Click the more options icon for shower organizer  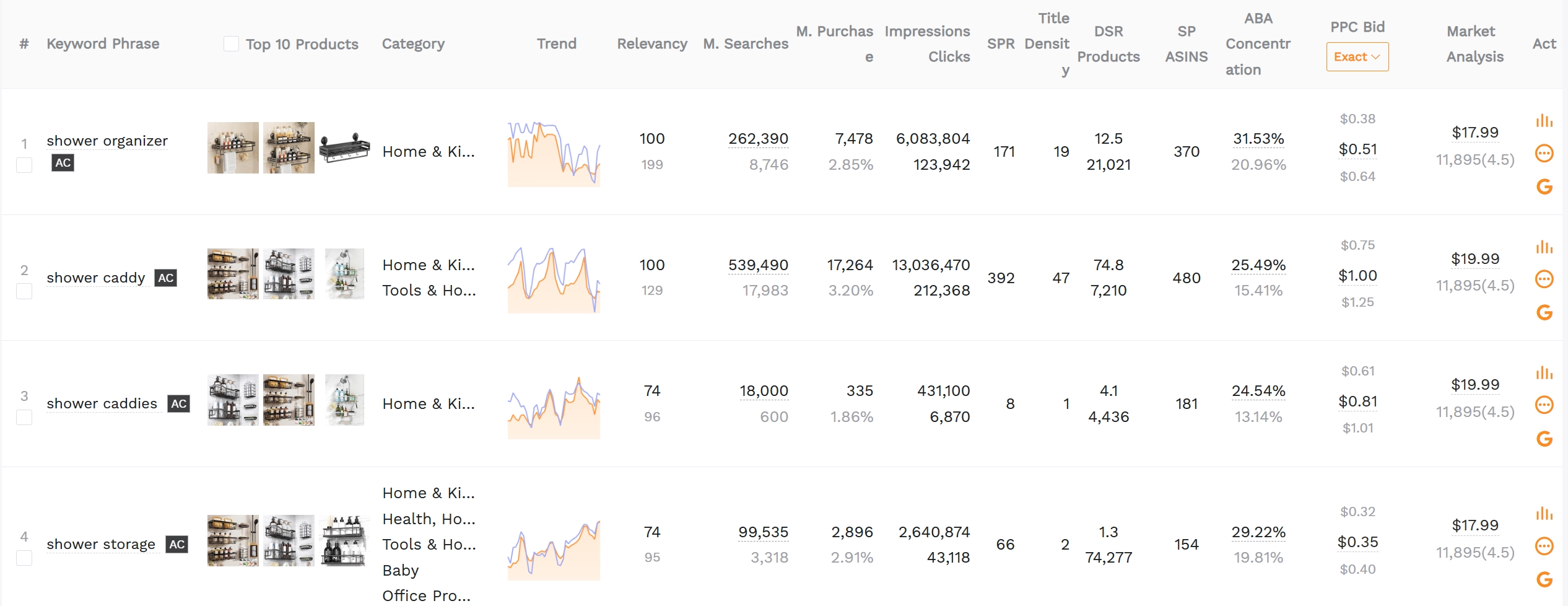[x=1544, y=153]
